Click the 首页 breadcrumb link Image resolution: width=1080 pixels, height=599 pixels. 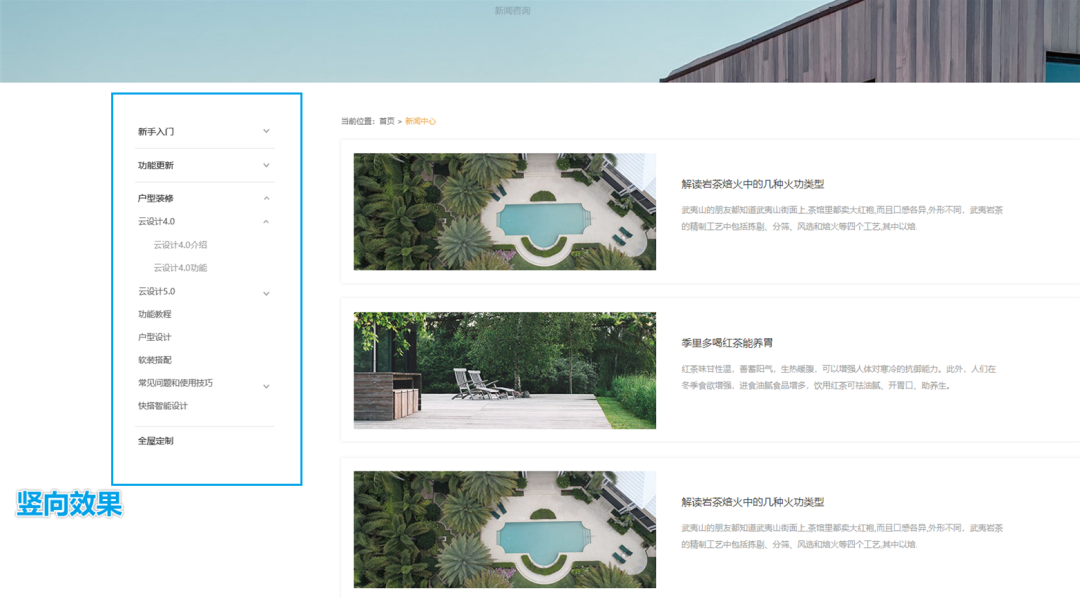tap(386, 121)
